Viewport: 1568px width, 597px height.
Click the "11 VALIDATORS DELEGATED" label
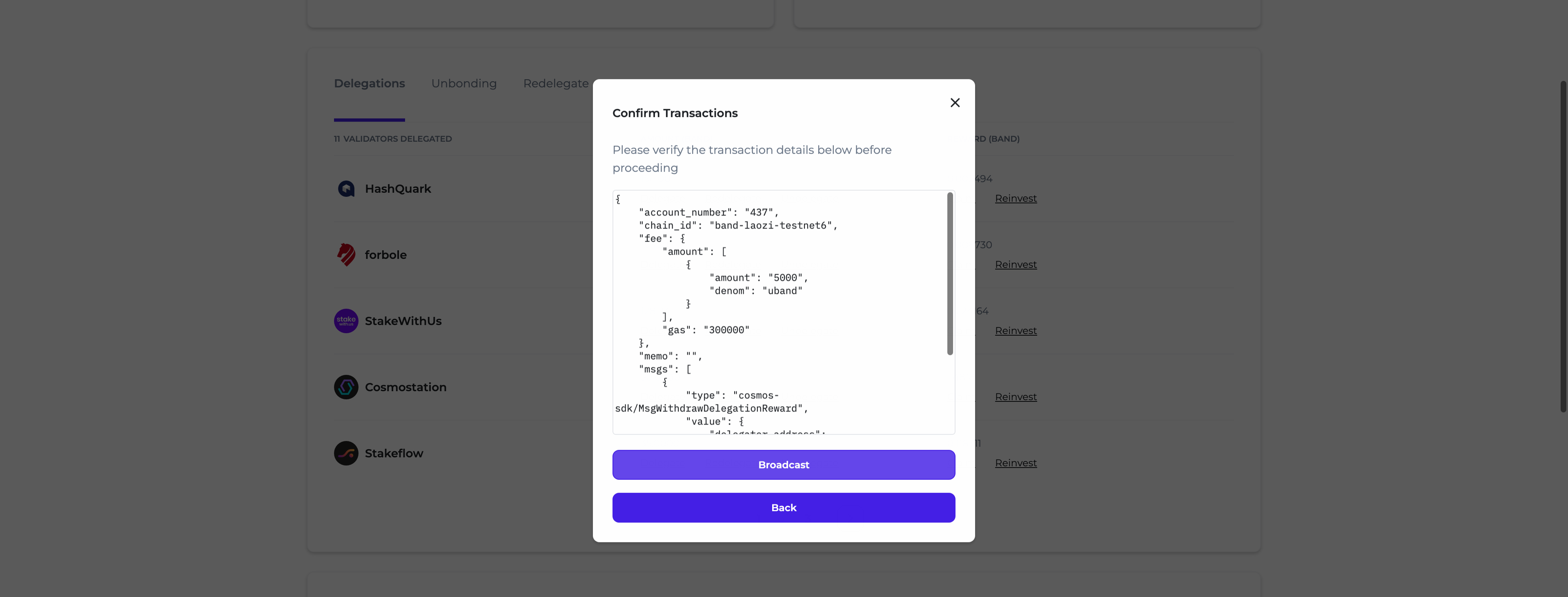coord(392,139)
